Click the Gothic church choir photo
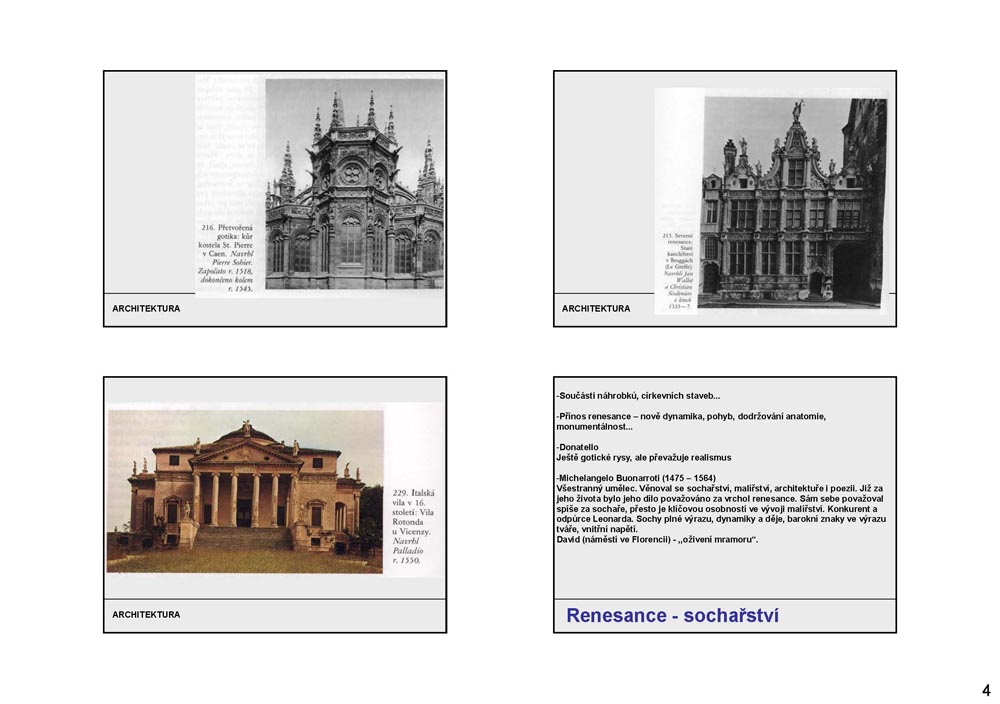1000x704 pixels. coord(355,184)
